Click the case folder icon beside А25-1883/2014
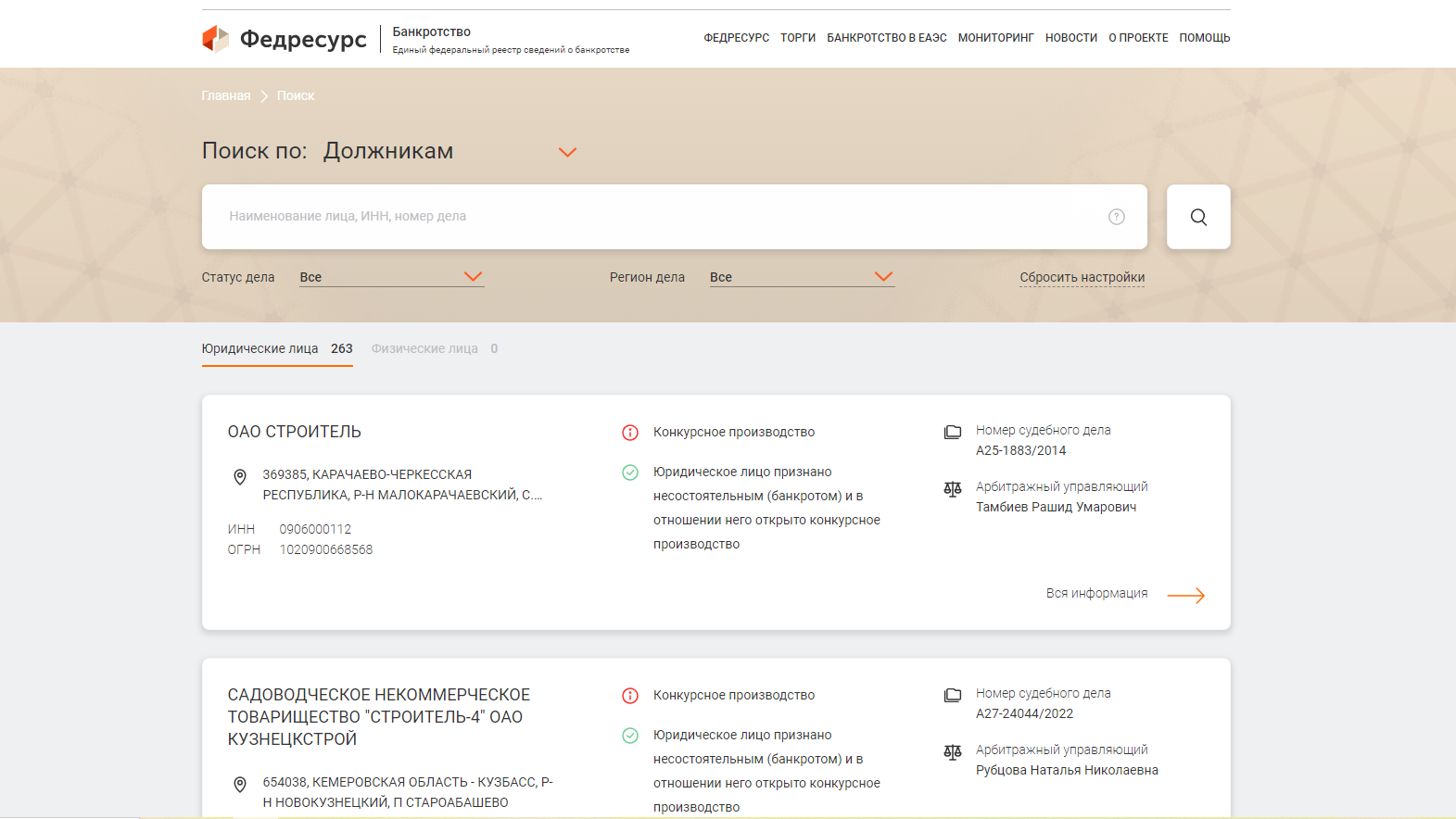 953,432
